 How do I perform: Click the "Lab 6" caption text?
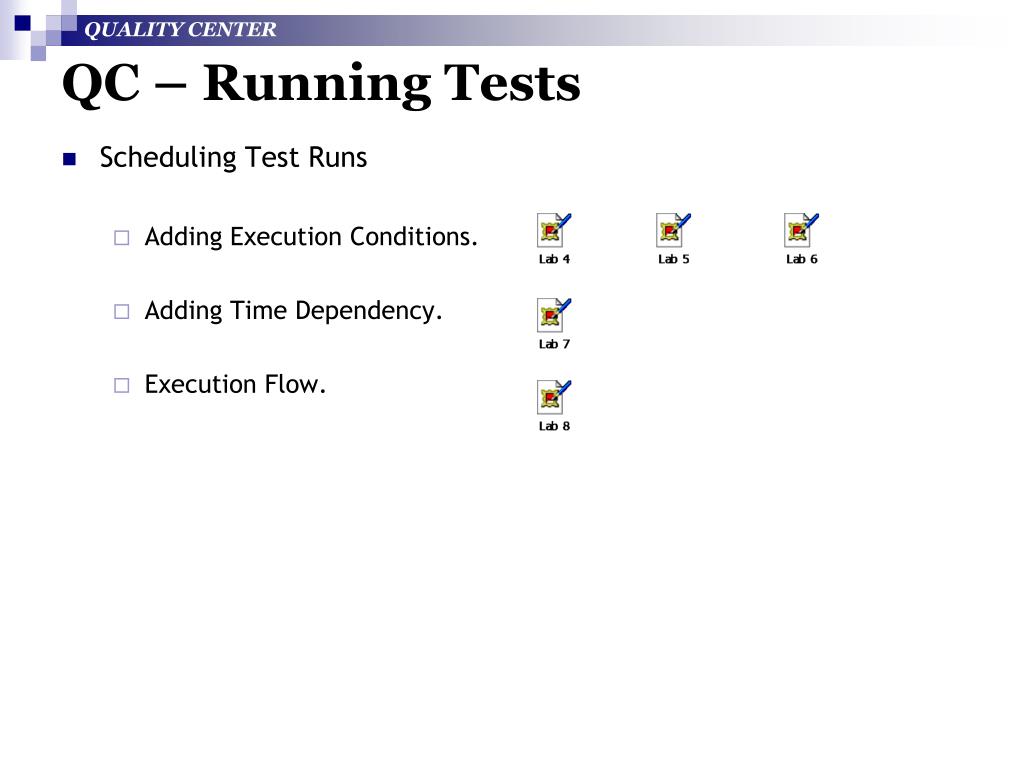(x=801, y=259)
